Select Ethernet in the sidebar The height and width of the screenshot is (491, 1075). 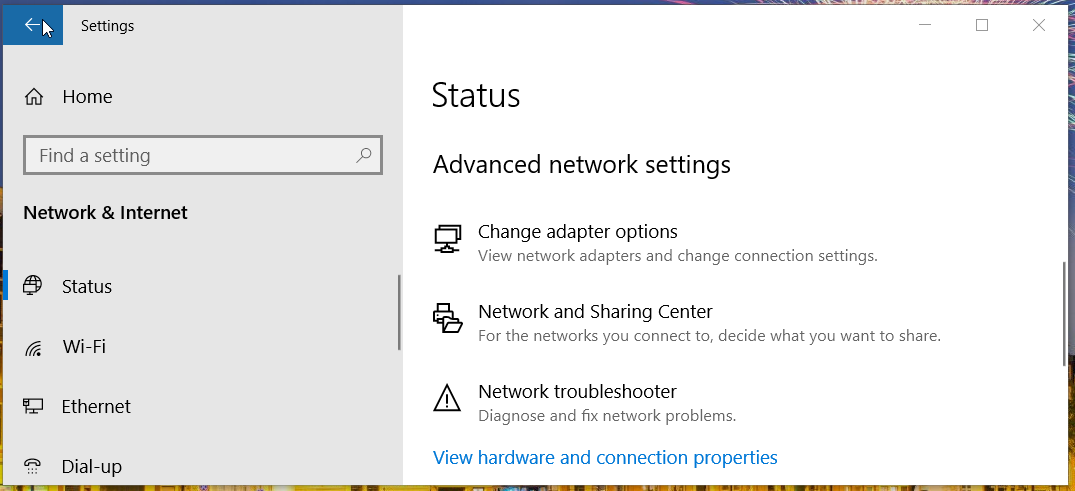[96, 407]
